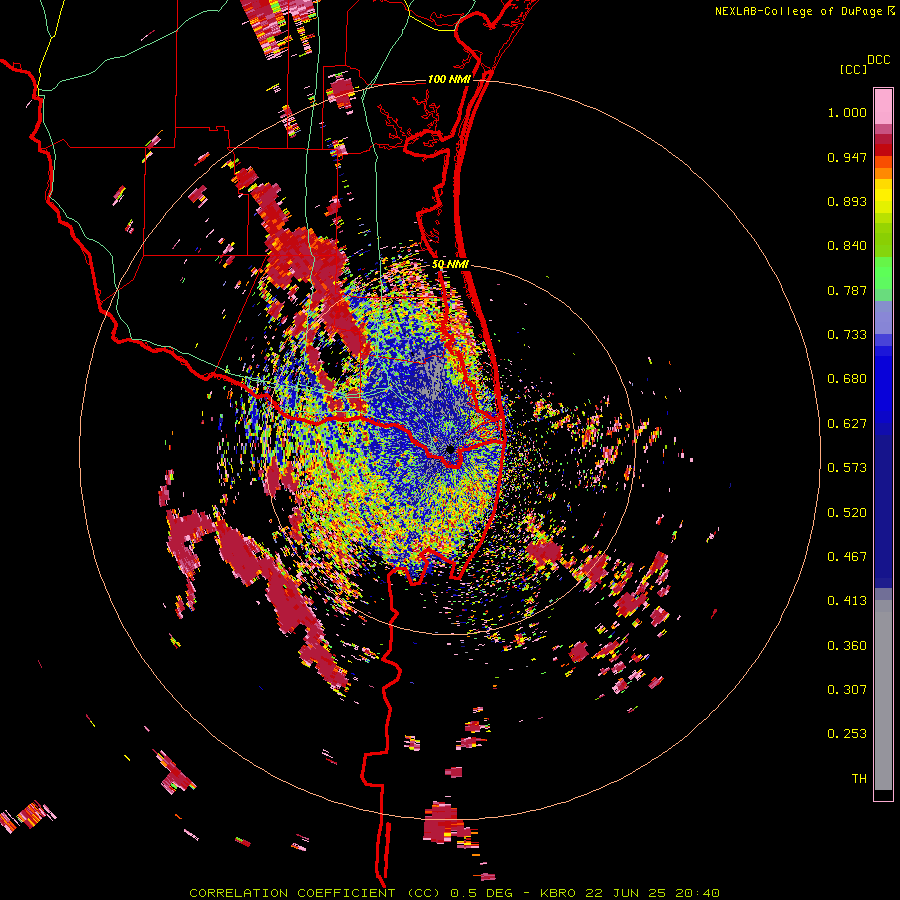Click the 22 JUN 25 date text

coord(626,893)
